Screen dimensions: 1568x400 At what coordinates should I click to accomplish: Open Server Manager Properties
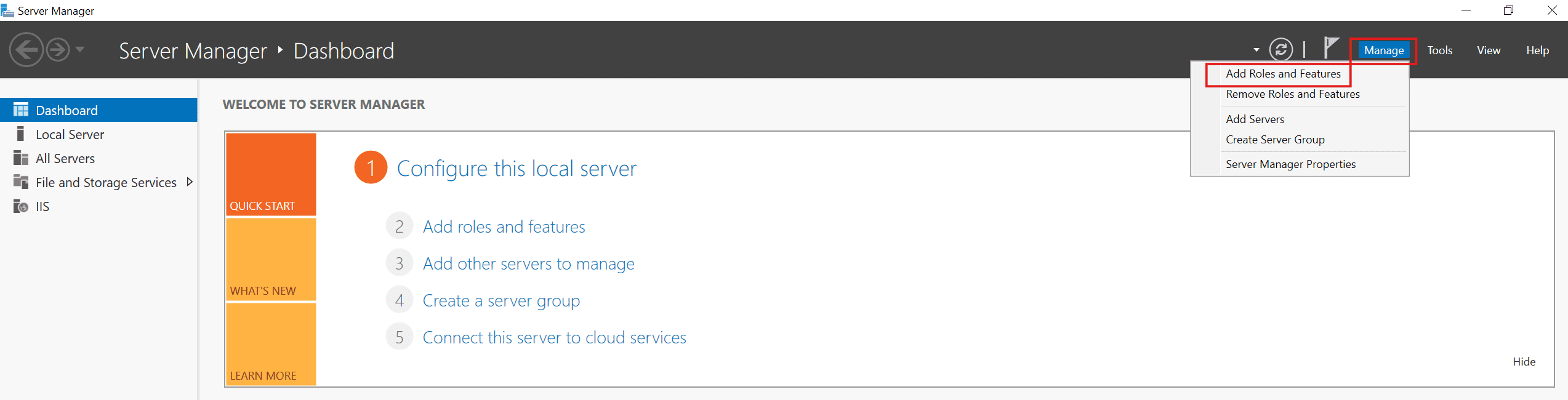point(1290,164)
